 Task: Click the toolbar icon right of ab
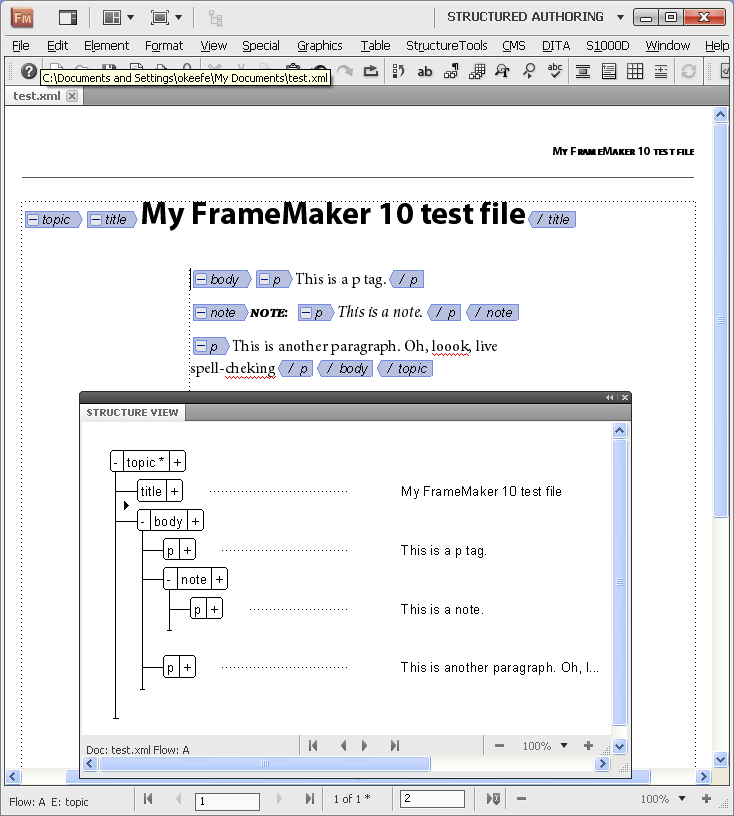451,71
